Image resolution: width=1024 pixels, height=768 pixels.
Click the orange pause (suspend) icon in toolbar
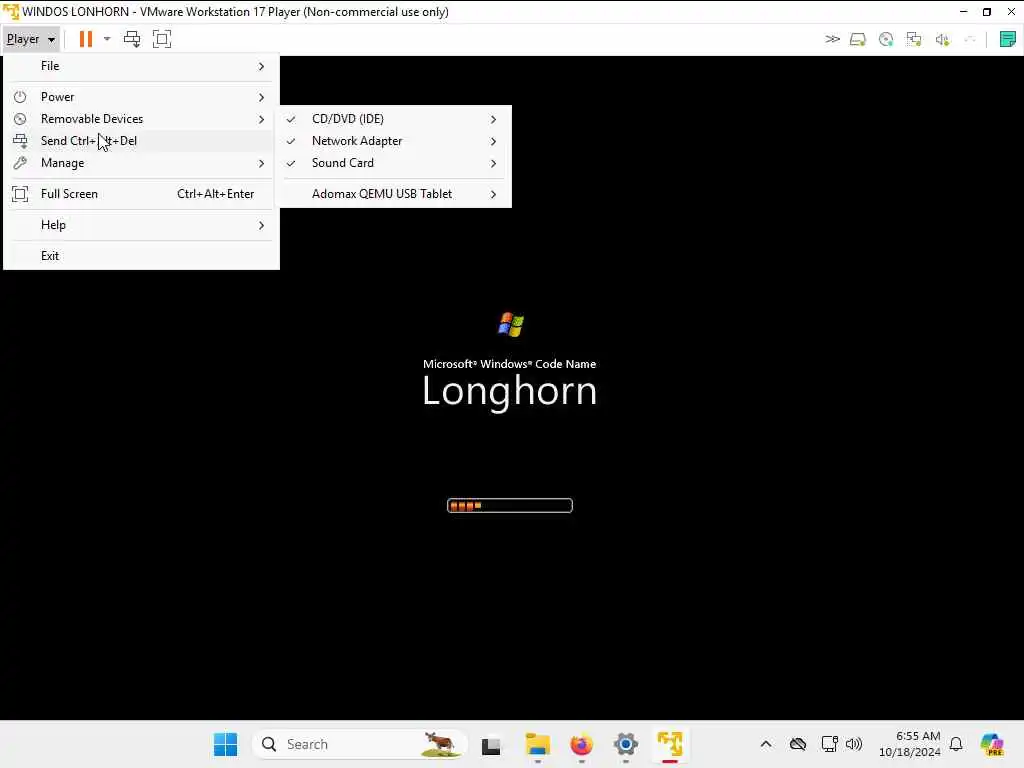pos(86,39)
